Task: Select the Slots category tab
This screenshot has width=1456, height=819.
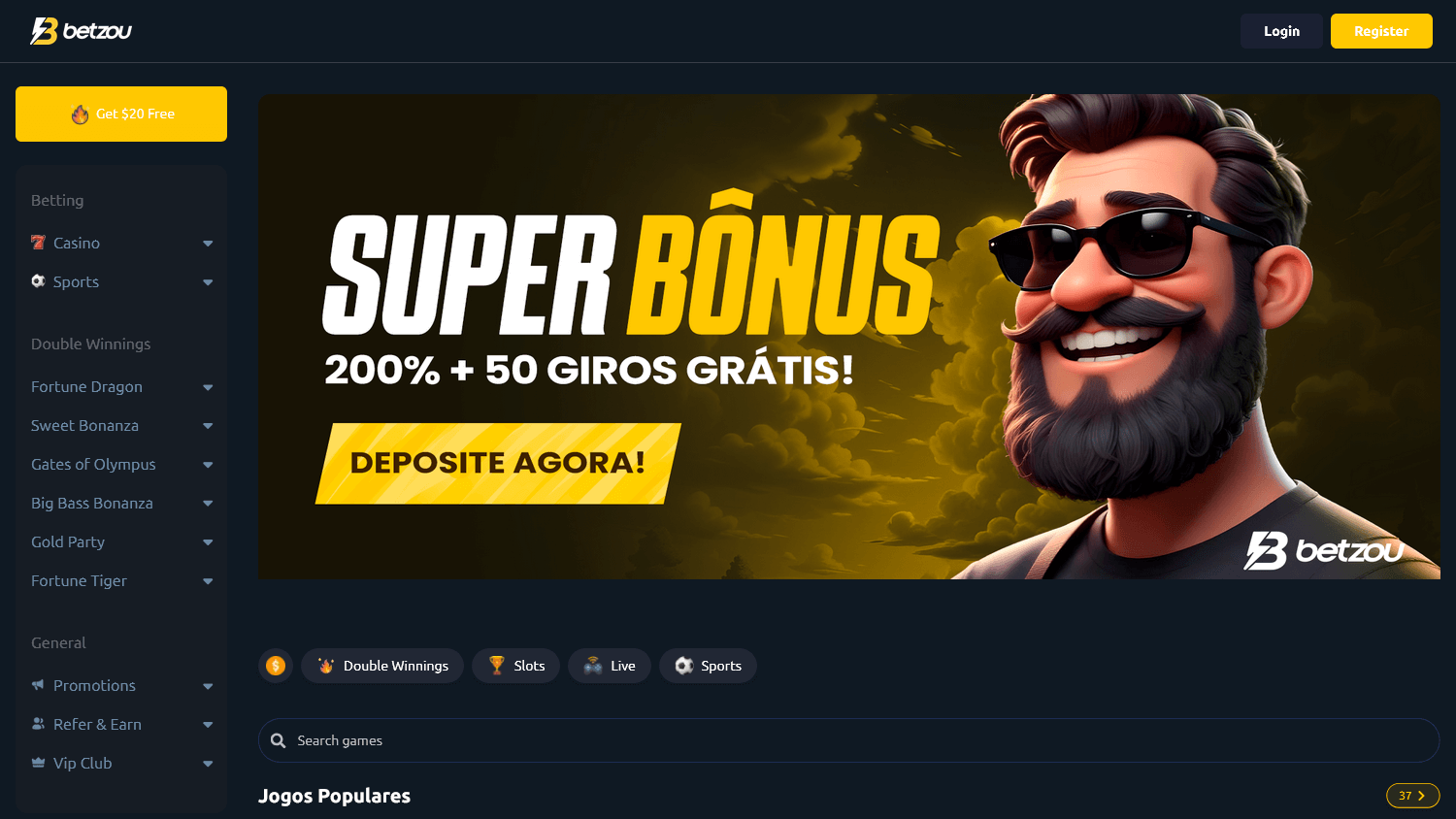Action: pos(516,666)
